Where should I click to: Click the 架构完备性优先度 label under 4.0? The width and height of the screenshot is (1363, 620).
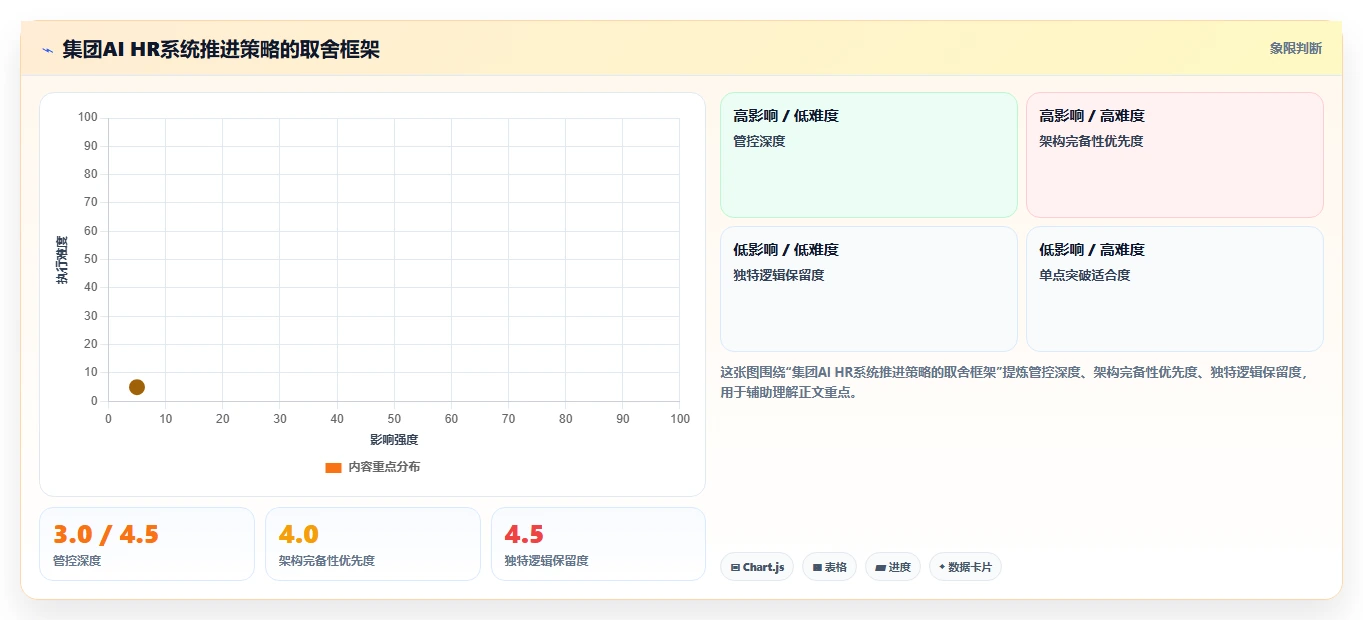click(327, 561)
